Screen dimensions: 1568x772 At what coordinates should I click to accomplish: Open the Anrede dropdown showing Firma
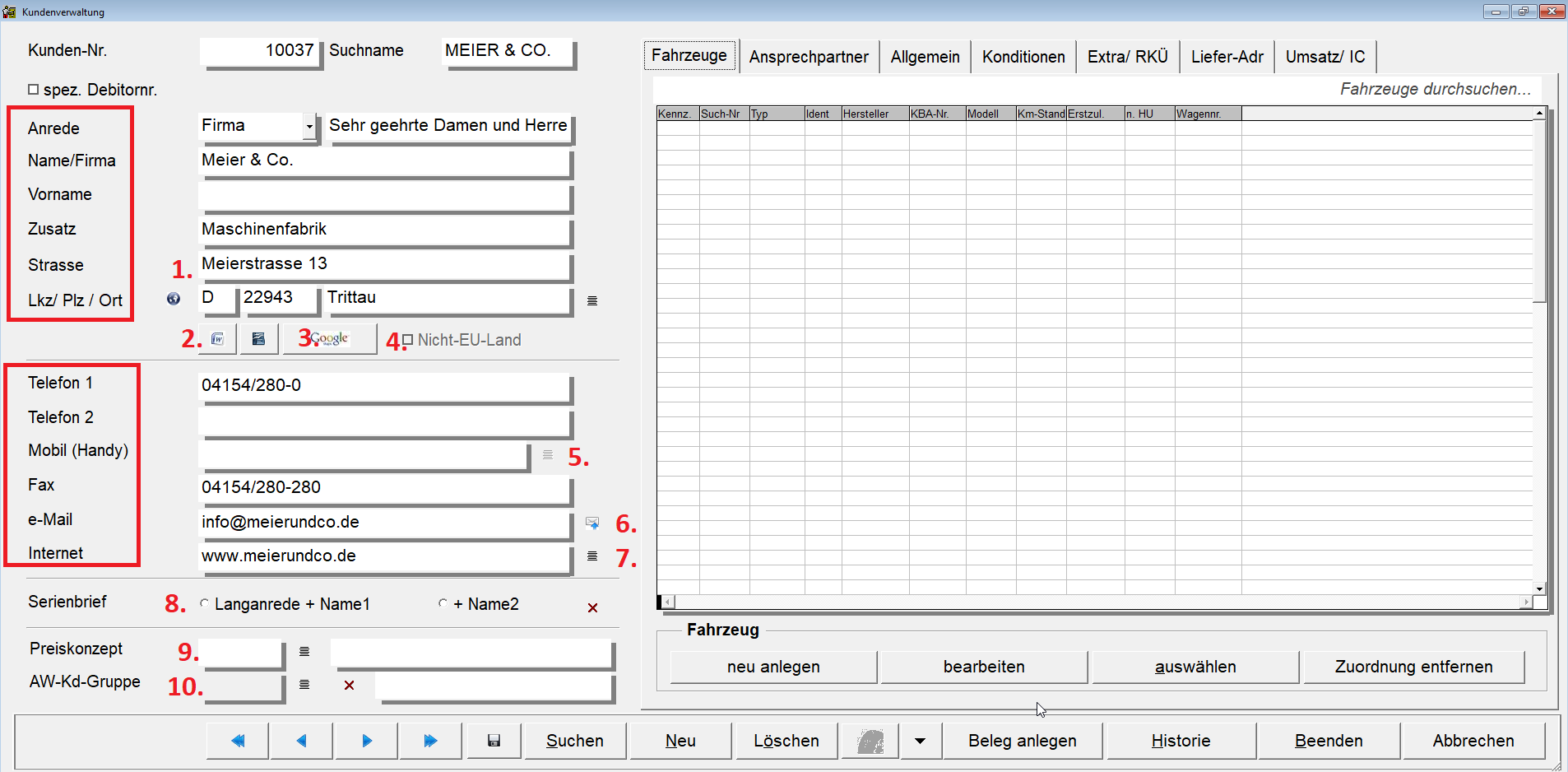click(x=309, y=126)
